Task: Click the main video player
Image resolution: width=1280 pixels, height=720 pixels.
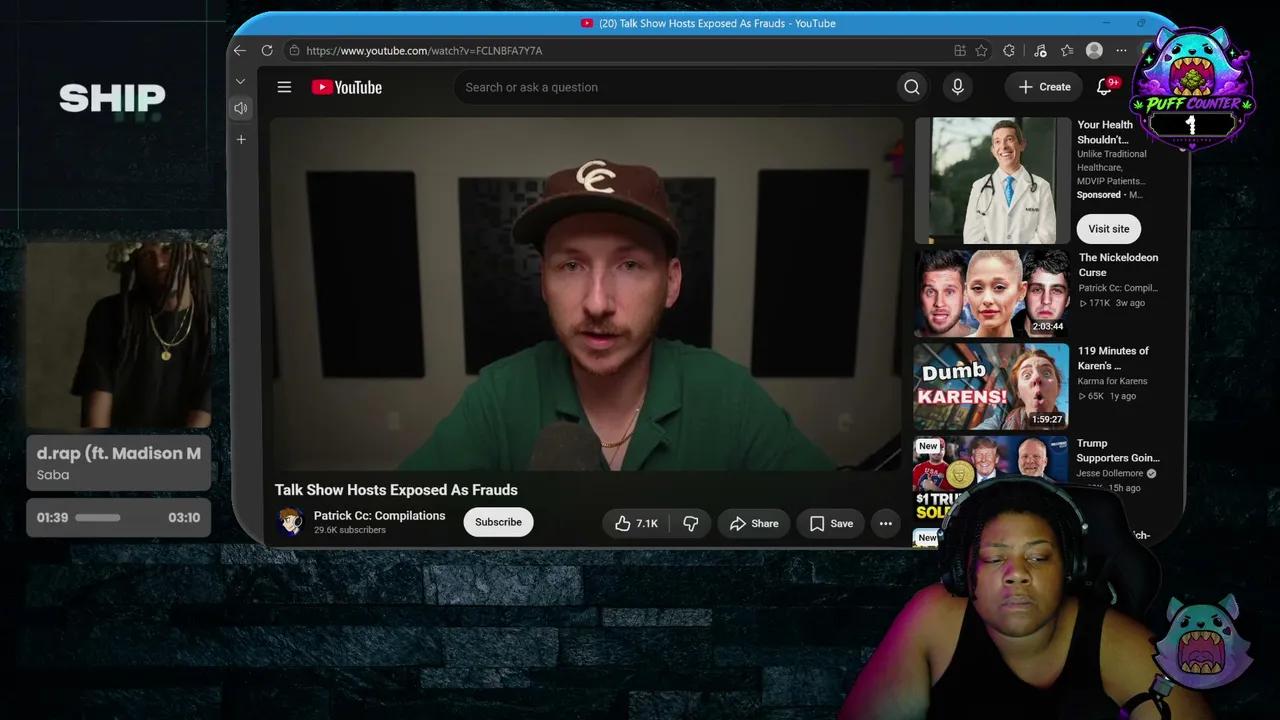Action: click(x=586, y=294)
